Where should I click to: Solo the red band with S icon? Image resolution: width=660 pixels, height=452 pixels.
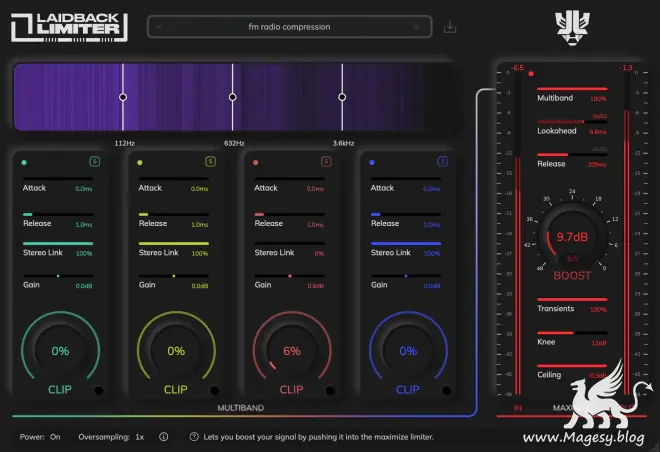(x=326, y=162)
